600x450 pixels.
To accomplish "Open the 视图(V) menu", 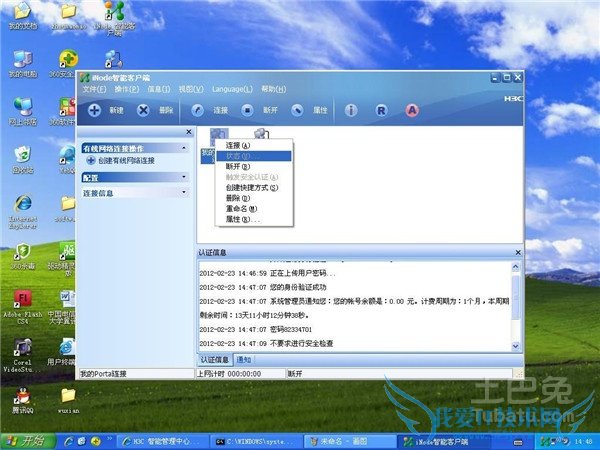I will coord(191,89).
